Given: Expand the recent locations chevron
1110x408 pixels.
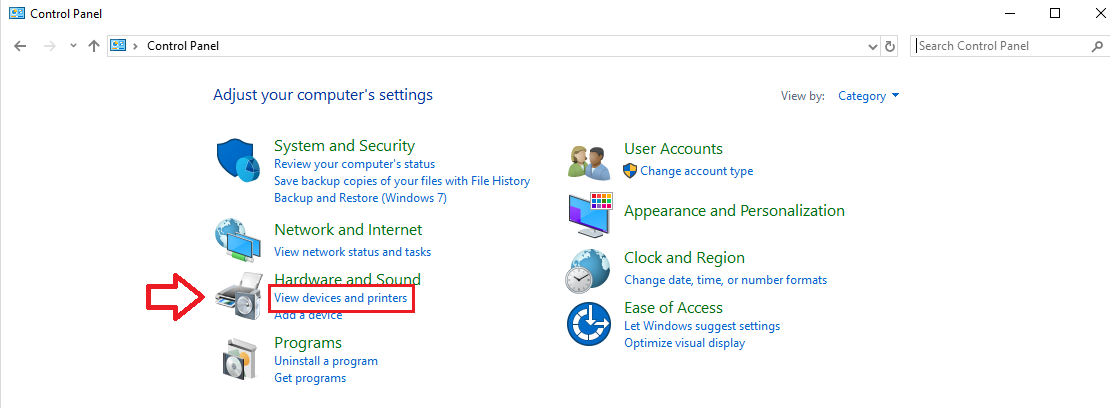Looking at the screenshot, I should tap(73, 46).
